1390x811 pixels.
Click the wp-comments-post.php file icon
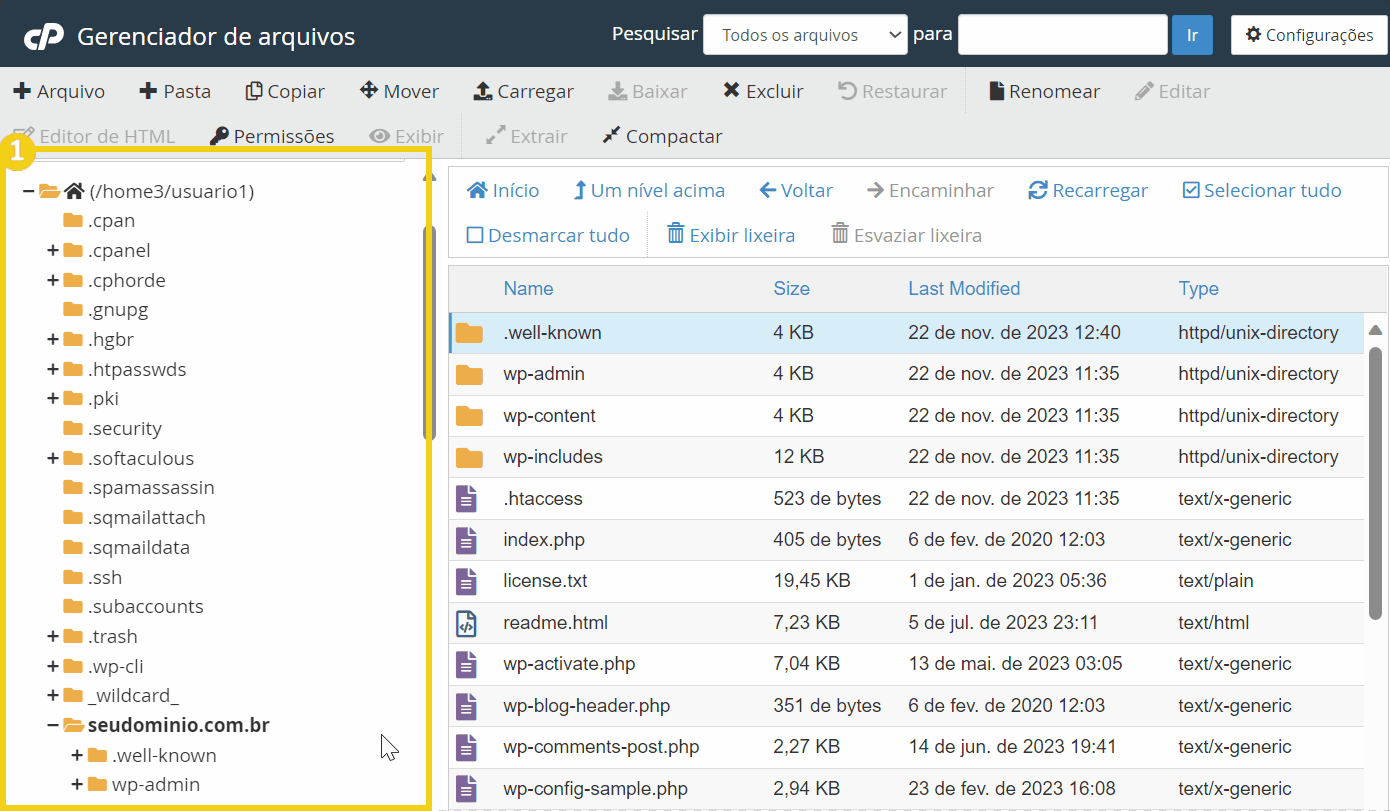point(466,747)
